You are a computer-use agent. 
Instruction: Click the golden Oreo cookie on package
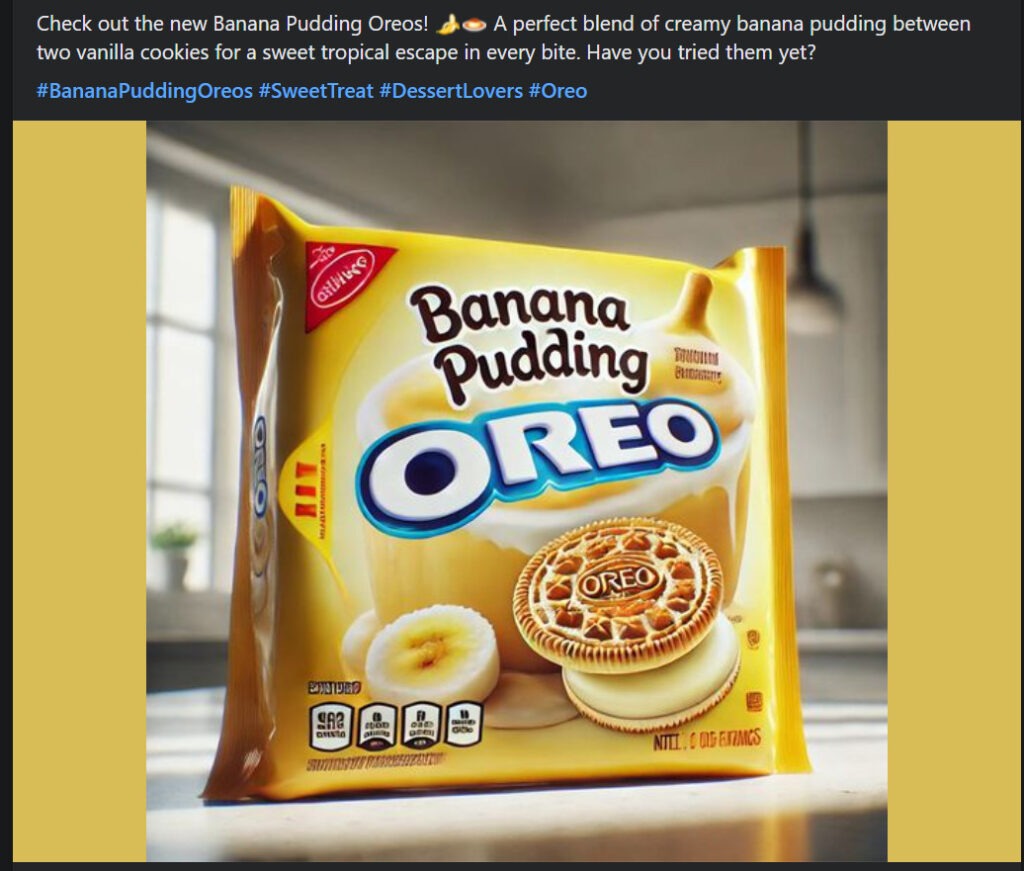[620, 595]
